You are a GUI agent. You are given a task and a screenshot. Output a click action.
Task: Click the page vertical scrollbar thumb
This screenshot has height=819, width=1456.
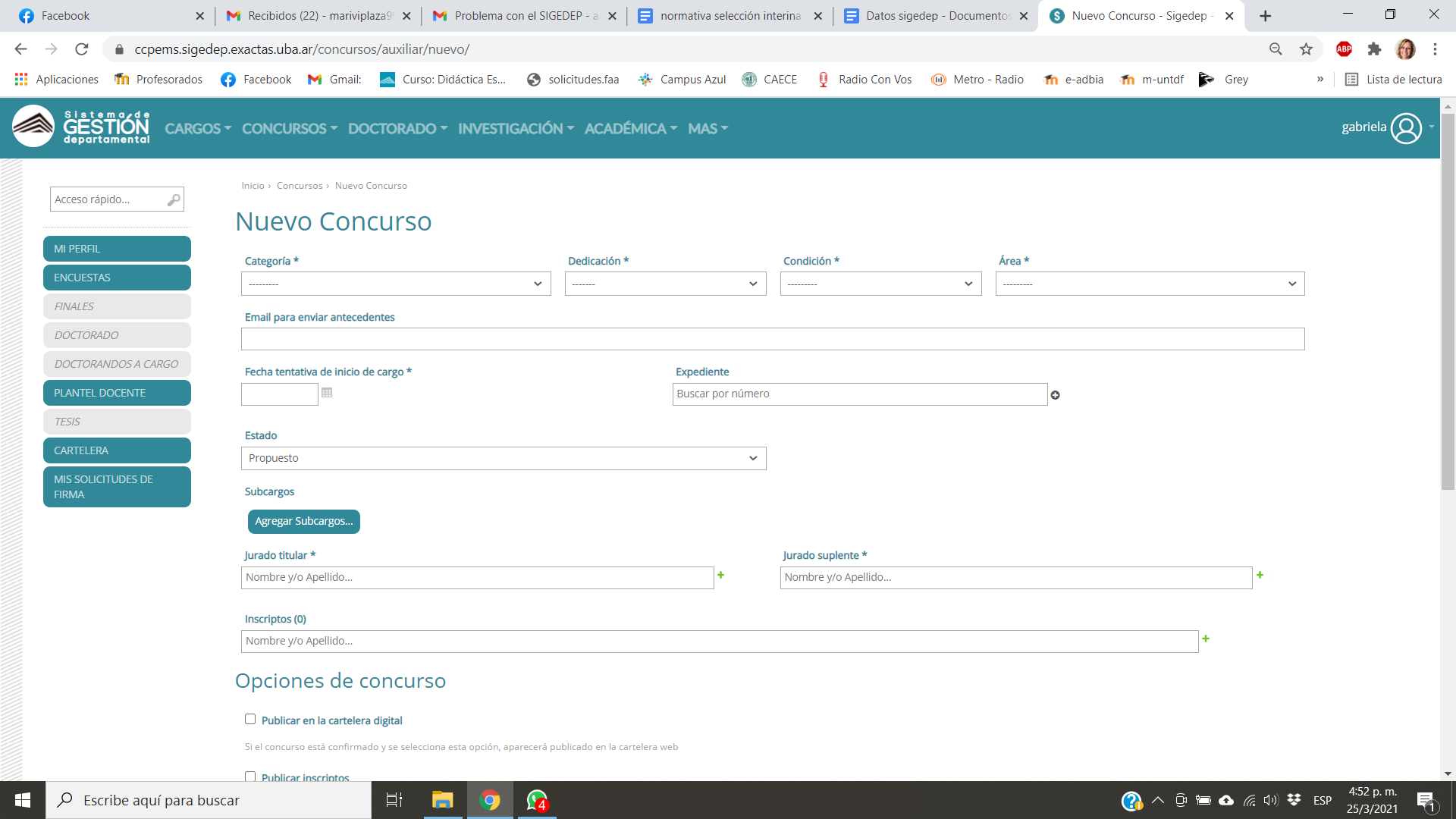pyautogui.click(x=1448, y=302)
